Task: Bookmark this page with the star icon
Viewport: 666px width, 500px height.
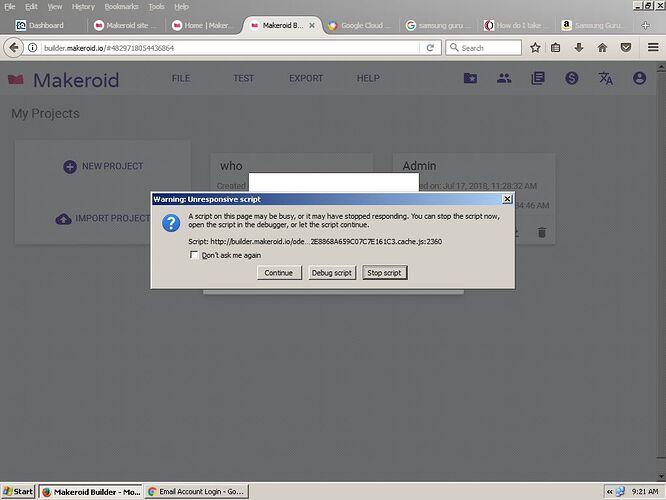Action: [535, 47]
